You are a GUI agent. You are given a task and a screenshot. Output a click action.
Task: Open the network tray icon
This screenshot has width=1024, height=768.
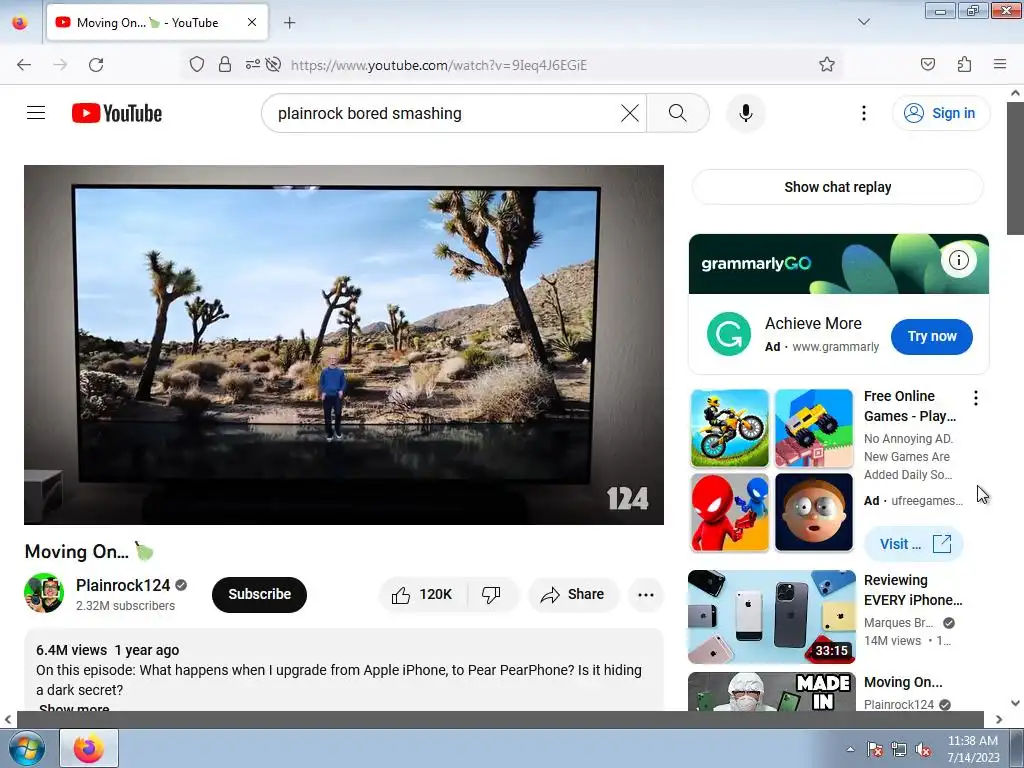point(899,749)
